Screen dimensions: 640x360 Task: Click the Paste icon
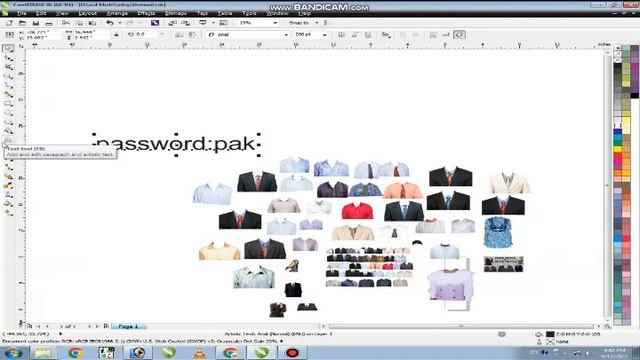[93, 23]
